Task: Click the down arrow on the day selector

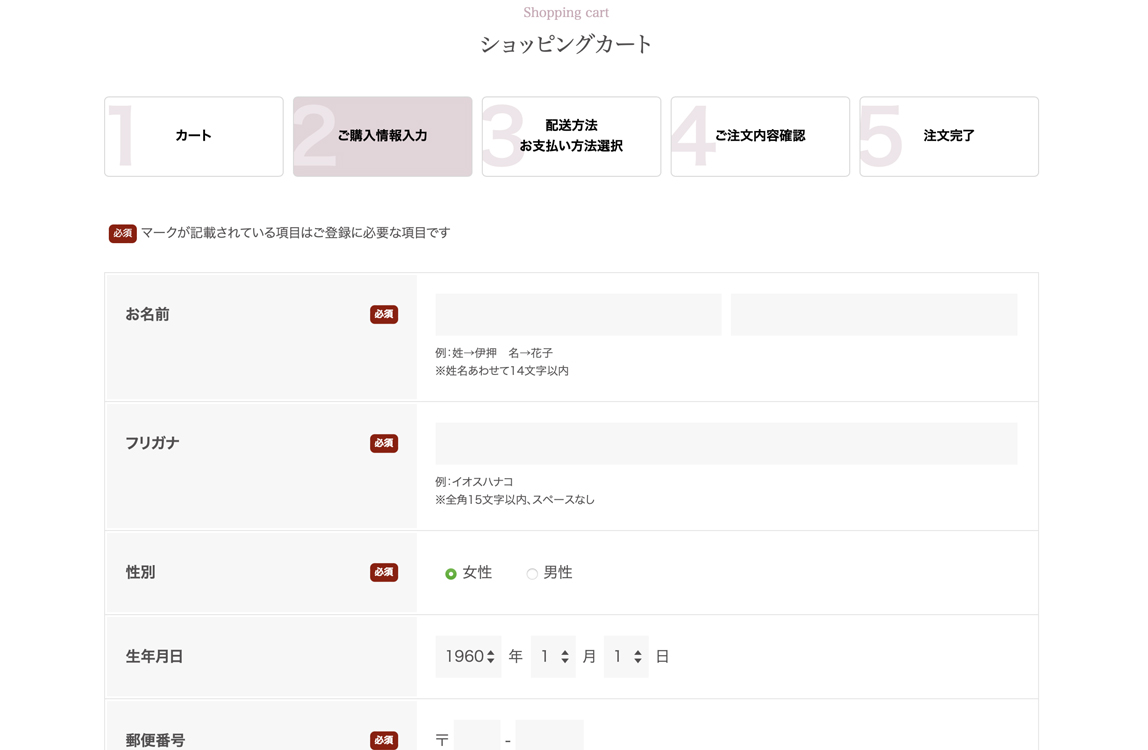Action: click(640, 661)
